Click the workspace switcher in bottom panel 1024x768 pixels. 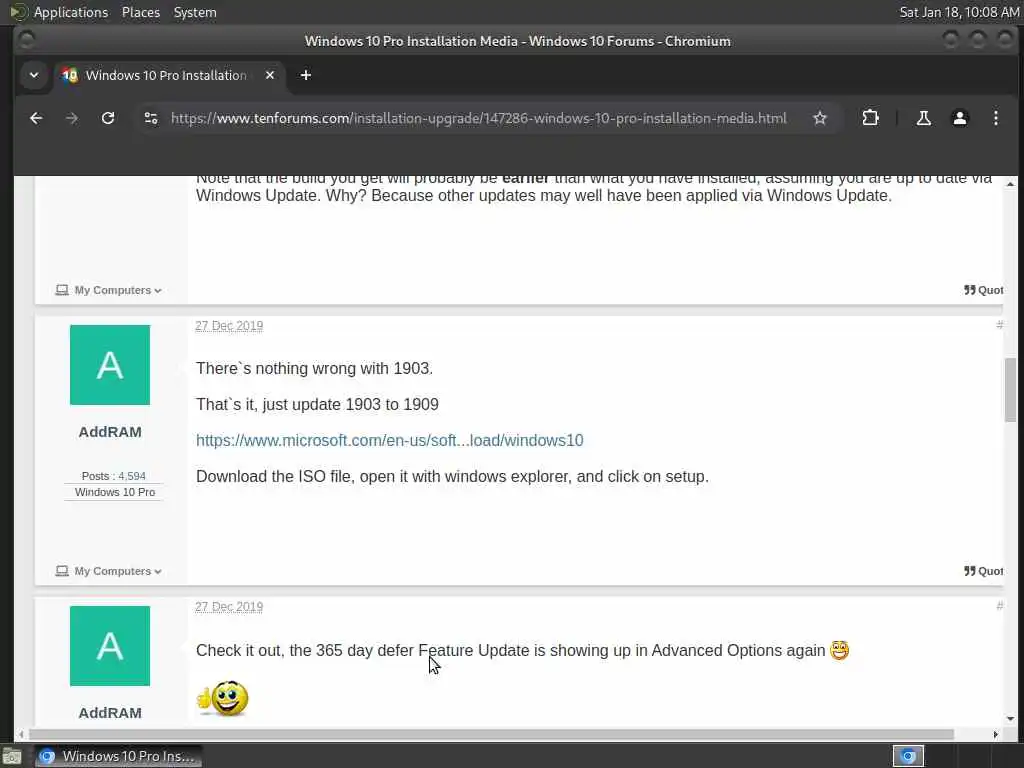click(x=908, y=756)
